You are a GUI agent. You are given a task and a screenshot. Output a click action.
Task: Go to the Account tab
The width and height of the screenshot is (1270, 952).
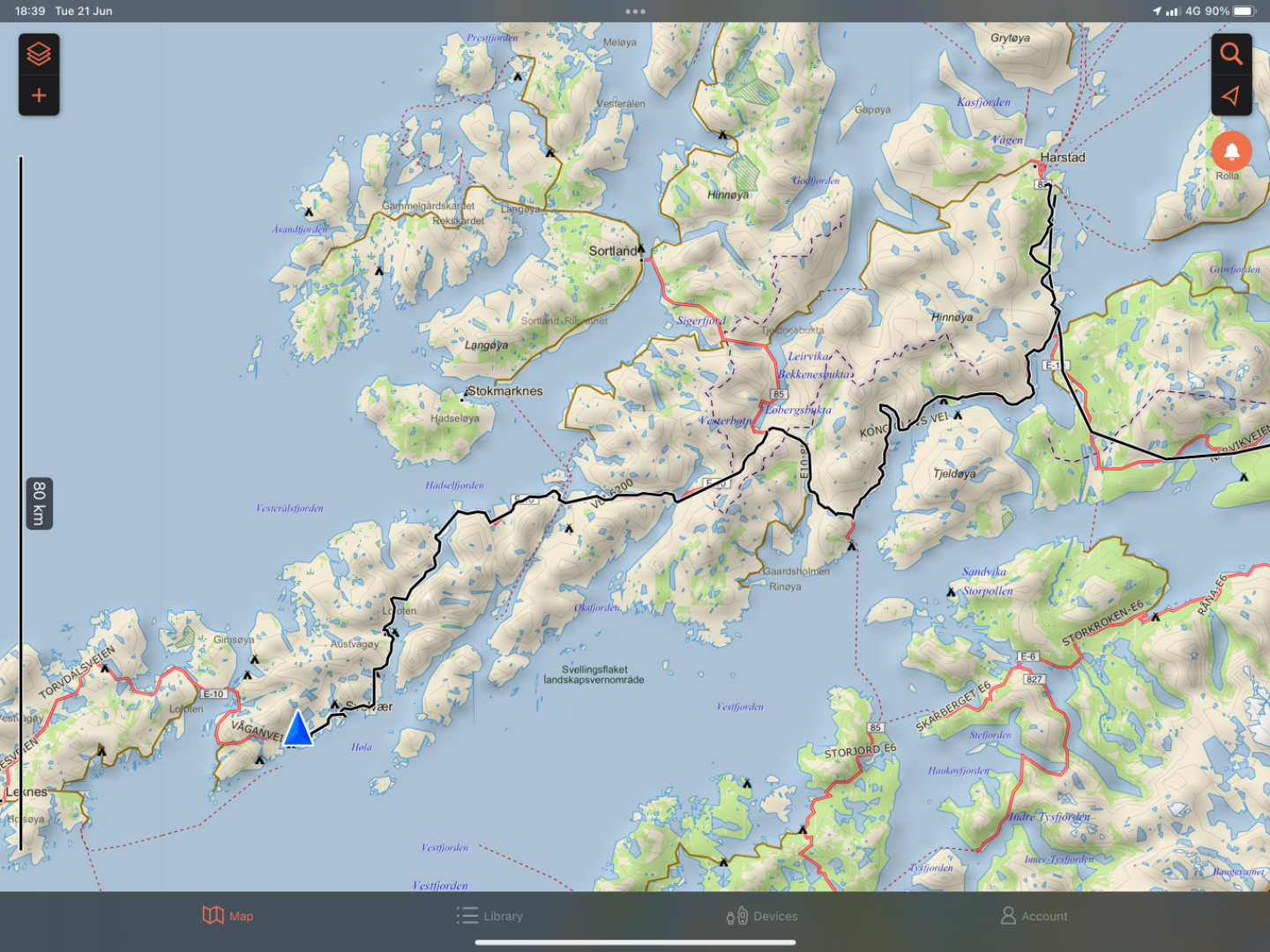coord(1034,916)
